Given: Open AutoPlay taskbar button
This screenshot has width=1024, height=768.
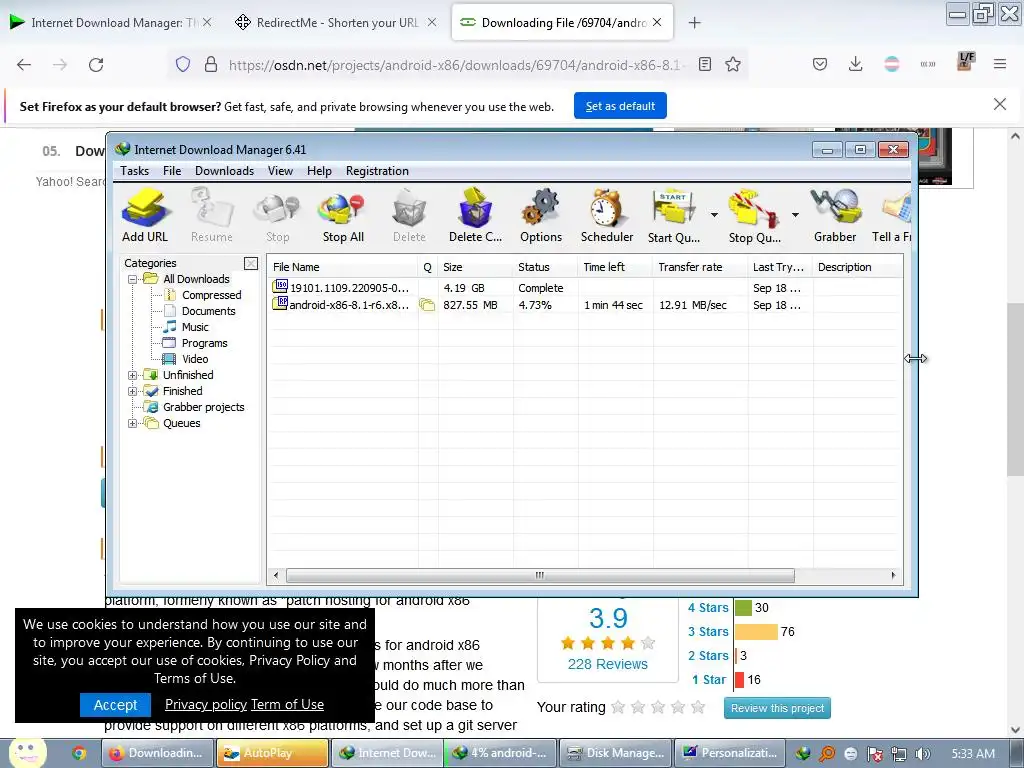Looking at the screenshot, I should point(272,754).
